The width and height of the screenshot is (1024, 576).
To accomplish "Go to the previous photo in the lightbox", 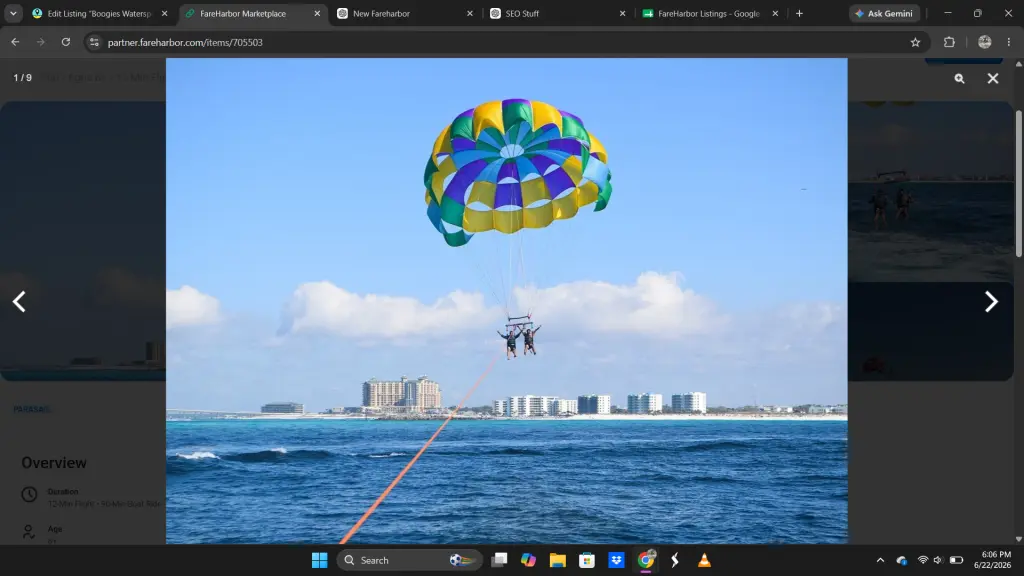I will pyautogui.click(x=20, y=302).
